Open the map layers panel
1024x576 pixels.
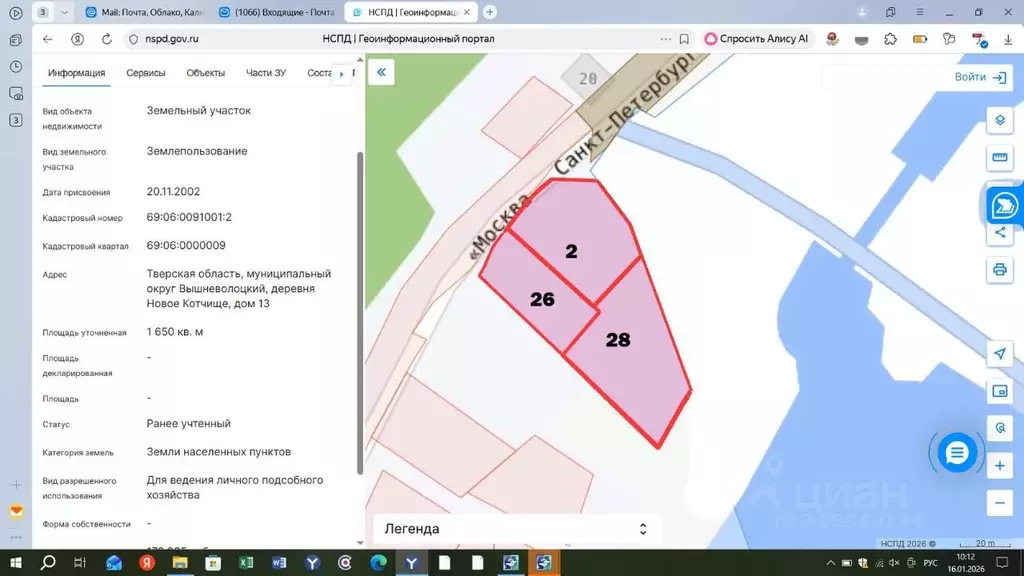pos(999,121)
